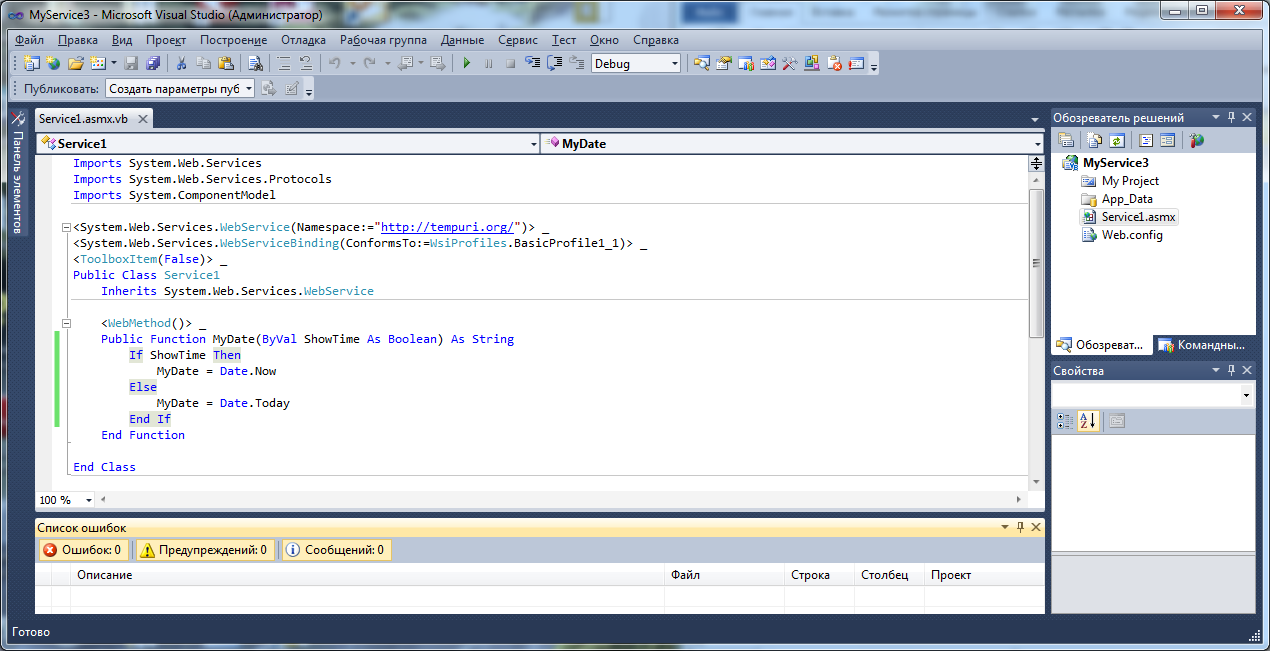Screen dimensions: 1270x651
Task: Click http://tempuri.org/ link in code
Action: click(448, 227)
